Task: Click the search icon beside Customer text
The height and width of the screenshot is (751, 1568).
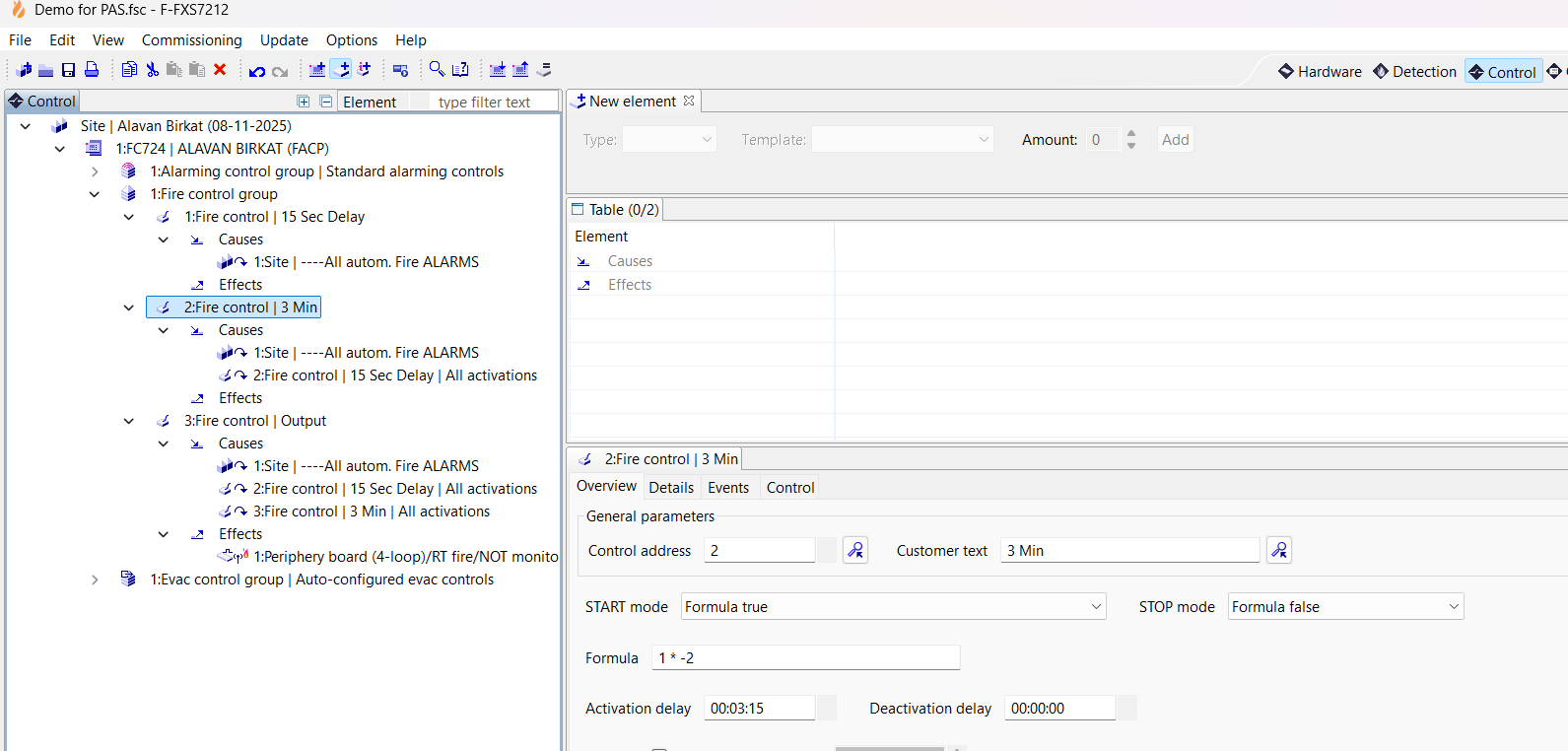Action: coord(1278,550)
